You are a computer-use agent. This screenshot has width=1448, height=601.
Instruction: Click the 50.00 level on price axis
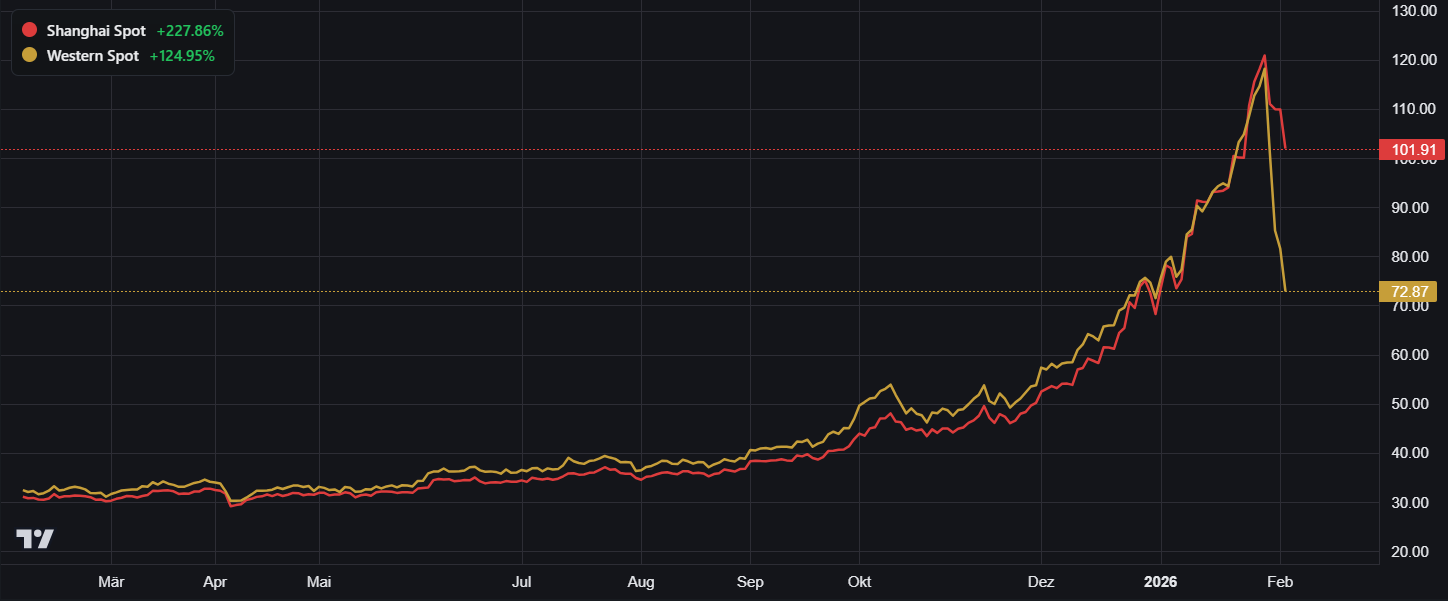1414,404
